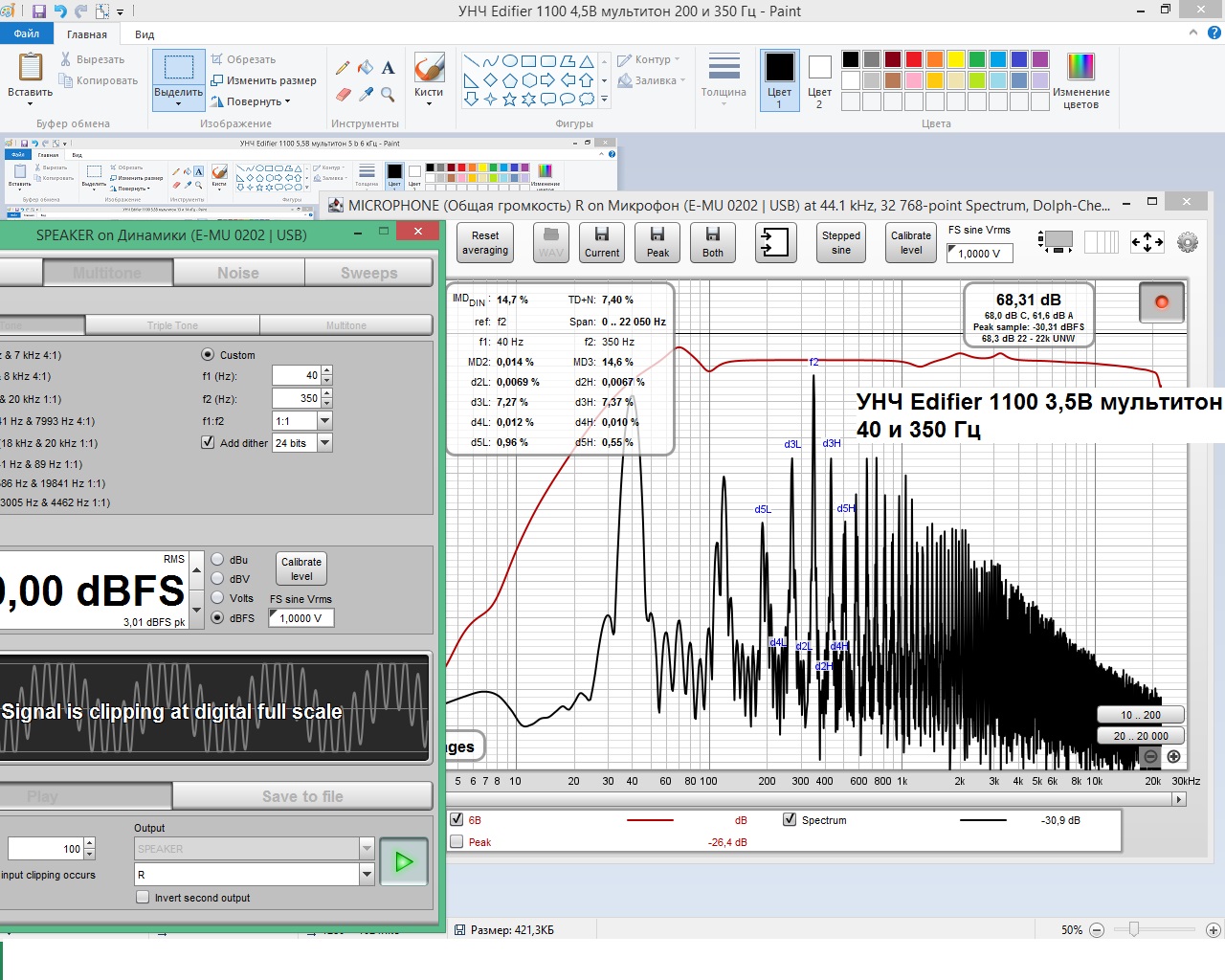Undo the last action in Paint
Image resolution: width=1225 pixels, height=980 pixels.
[x=60, y=11]
